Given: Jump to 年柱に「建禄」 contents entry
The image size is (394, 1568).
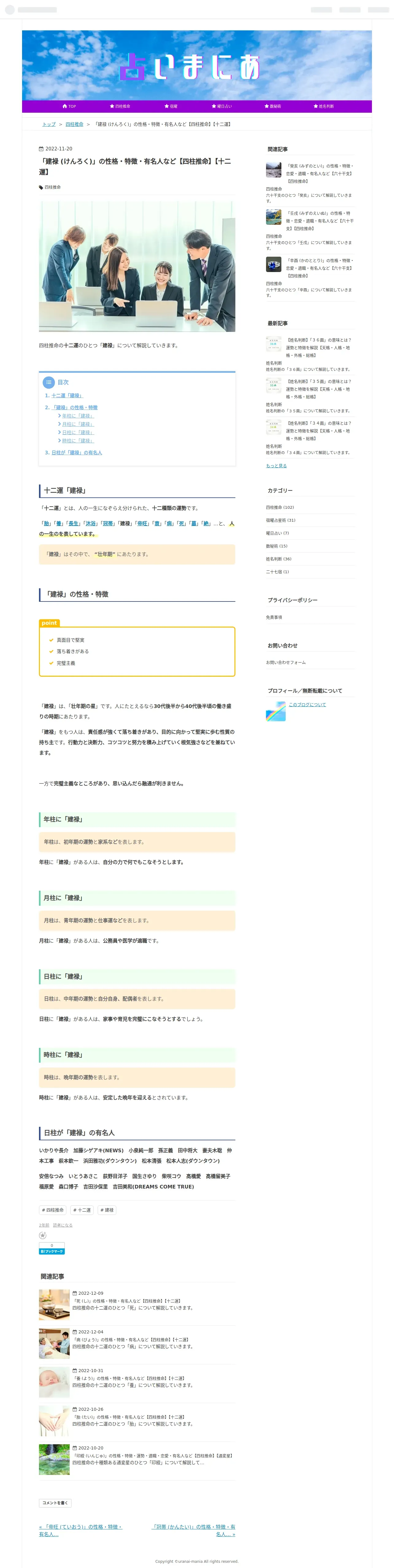Looking at the screenshot, I should (78, 416).
